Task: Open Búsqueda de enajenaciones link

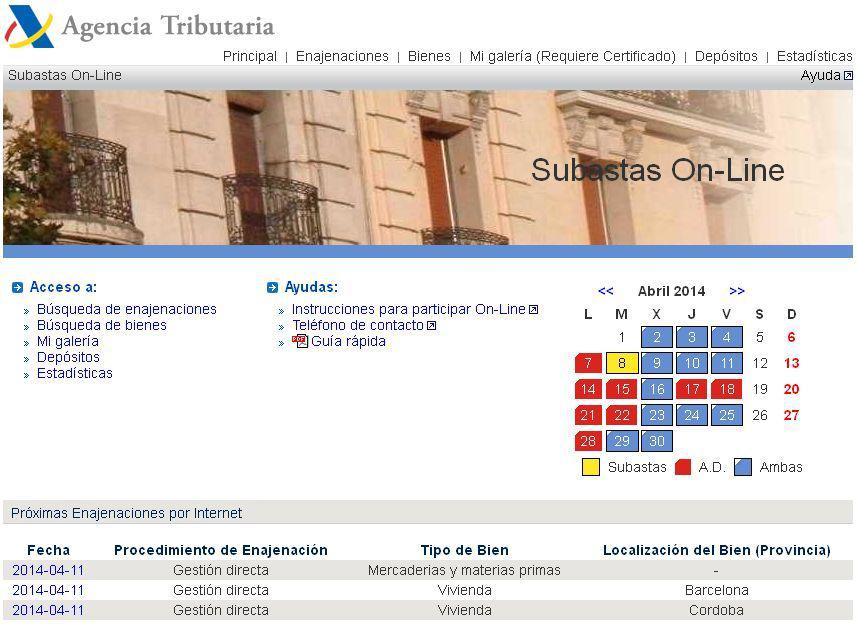Action: tap(126, 309)
